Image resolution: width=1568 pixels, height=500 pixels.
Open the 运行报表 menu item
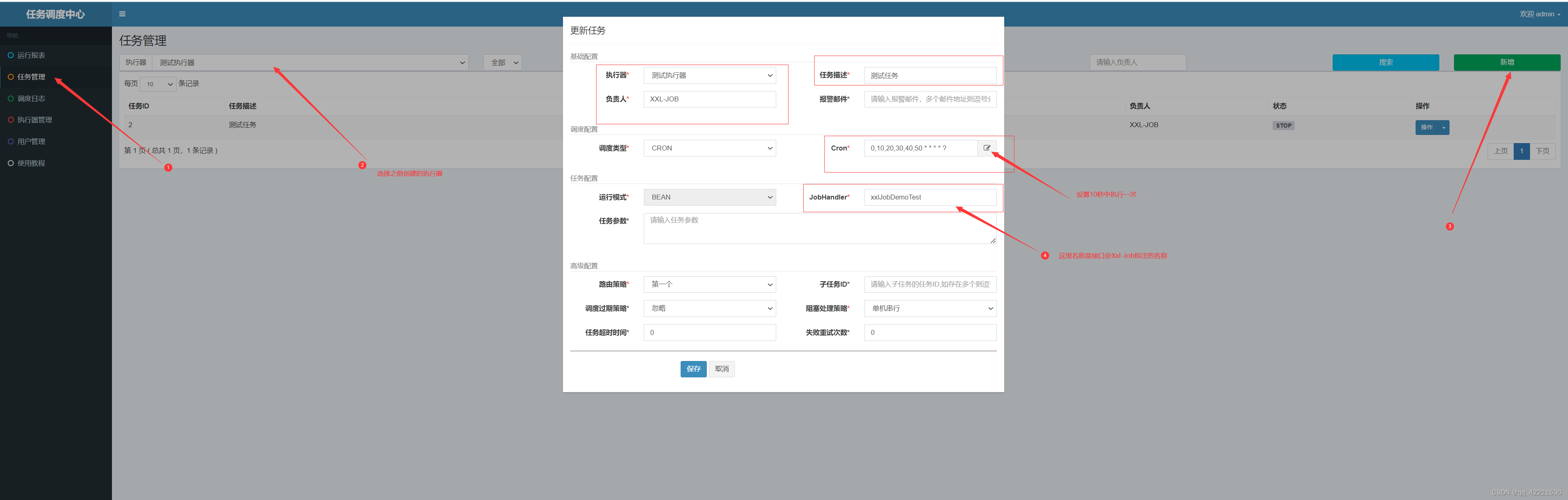56,56
